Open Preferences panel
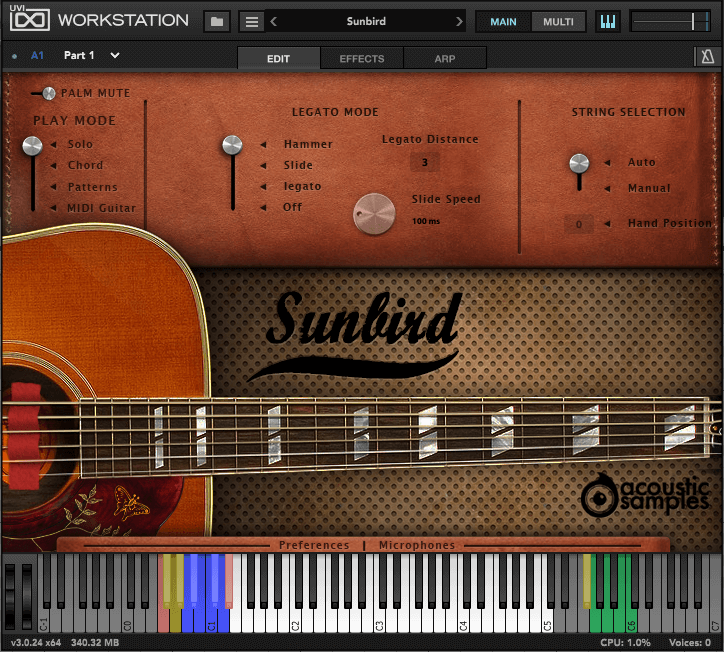 [x=314, y=545]
